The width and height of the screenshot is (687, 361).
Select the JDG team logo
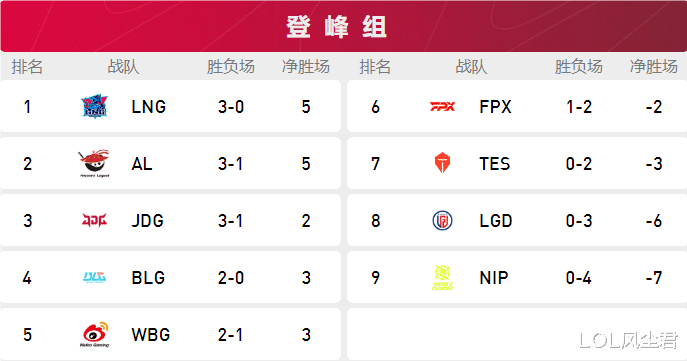pyautogui.click(x=94, y=220)
